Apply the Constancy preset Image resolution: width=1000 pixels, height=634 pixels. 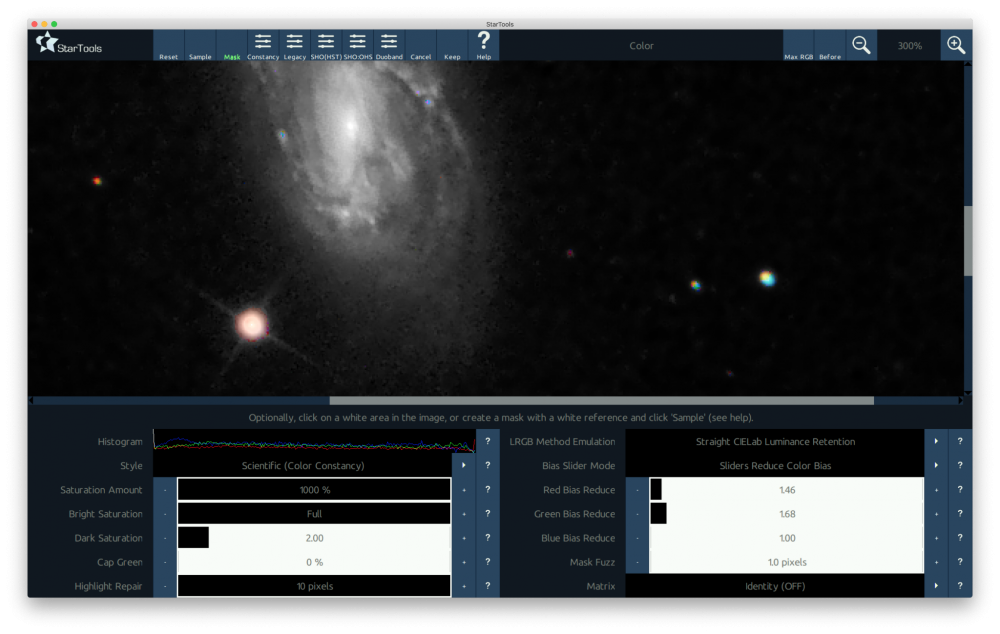(263, 45)
